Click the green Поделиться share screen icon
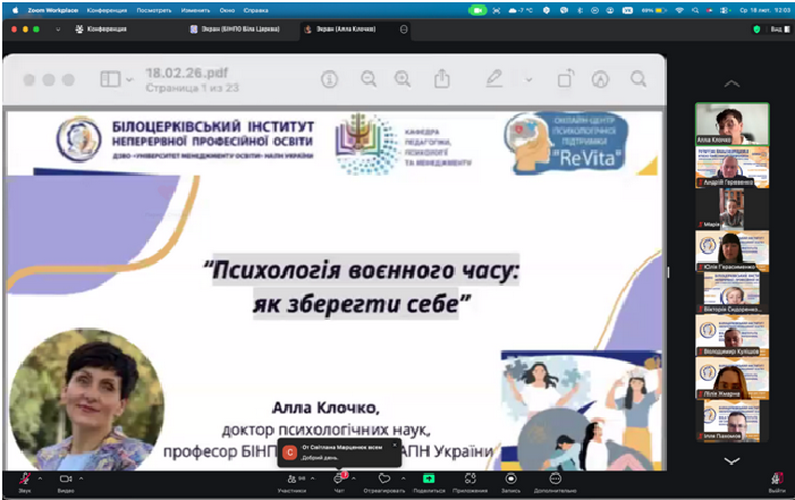 tap(429, 478)
